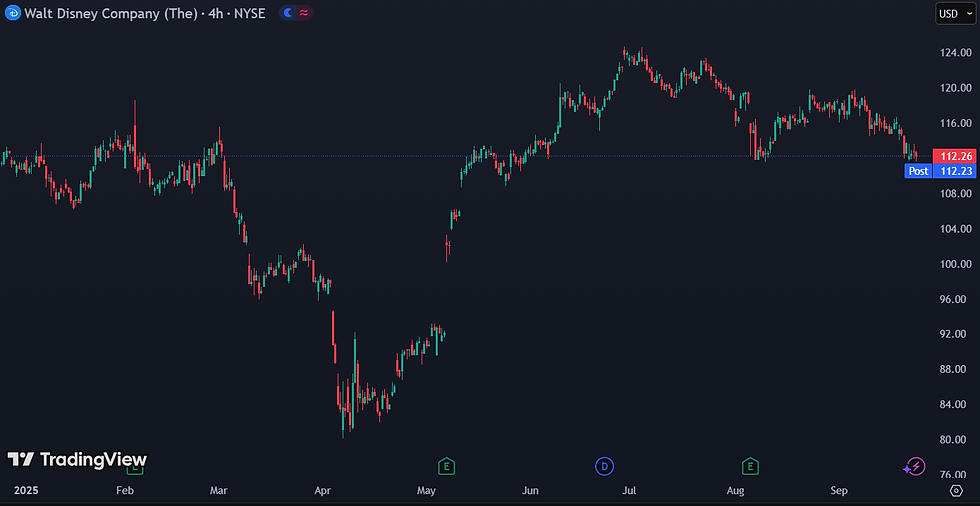The width and height of the screenshot is (980, 506).
Task: Click the 108.00 price axis label
Action: click(956, 194)
